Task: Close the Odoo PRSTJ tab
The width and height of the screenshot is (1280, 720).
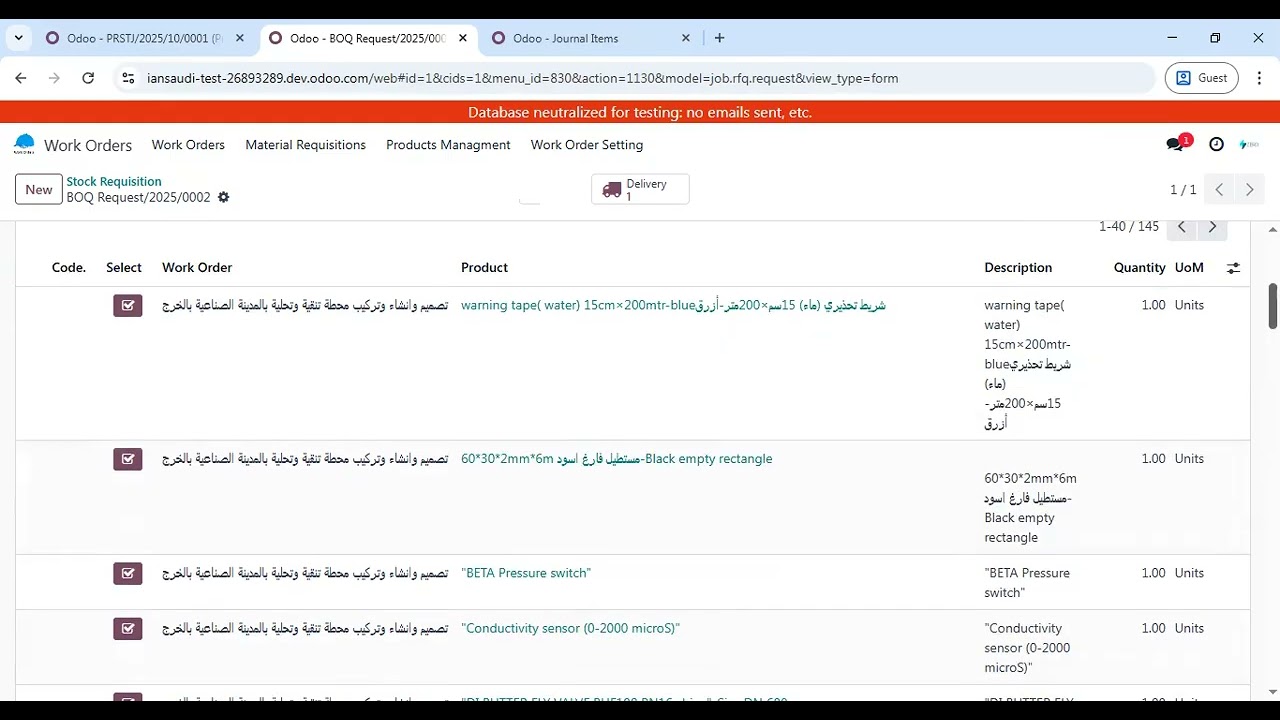Action: (239, 38)
